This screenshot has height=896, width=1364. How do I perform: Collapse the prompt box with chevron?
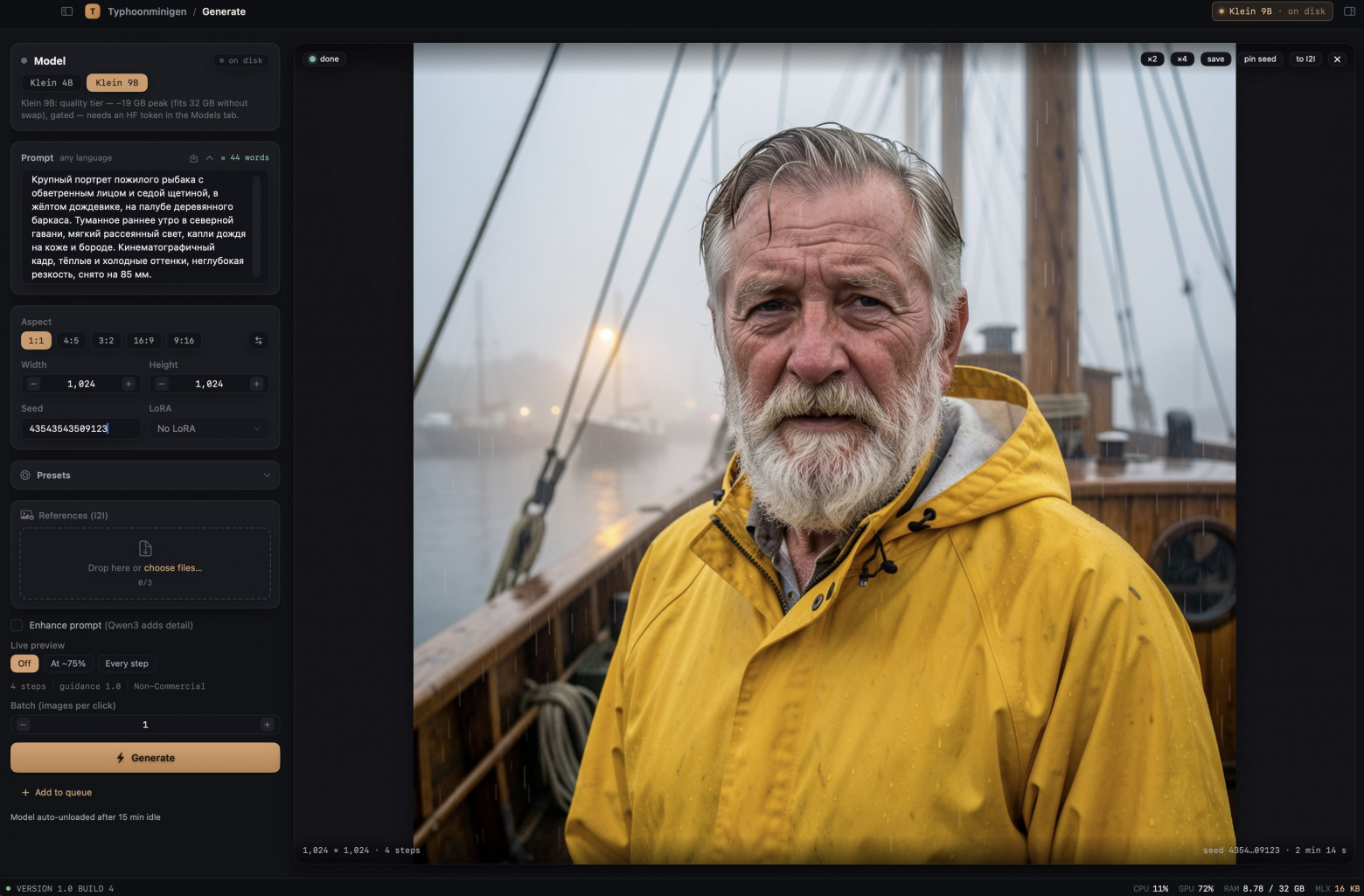(x=209, y=158)
